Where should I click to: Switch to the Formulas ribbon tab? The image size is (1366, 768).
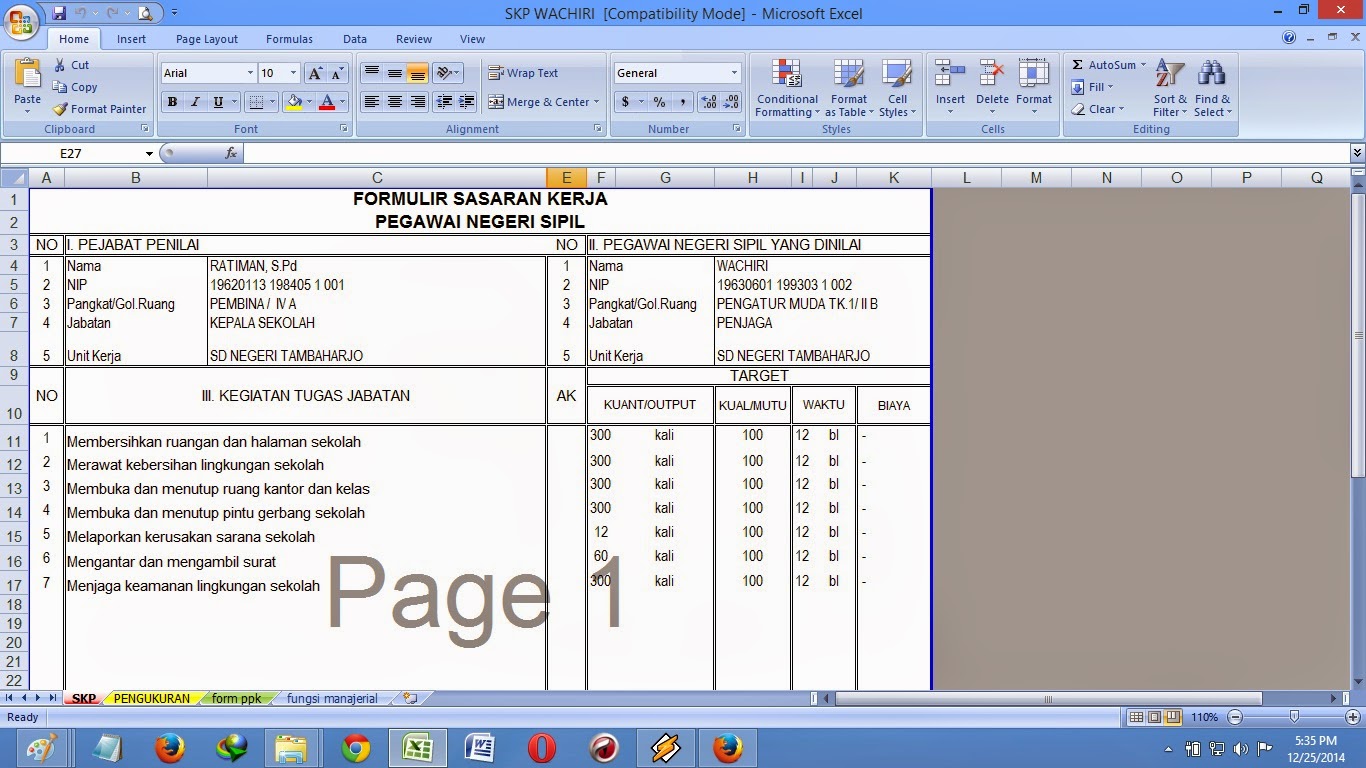coord(289,39)
